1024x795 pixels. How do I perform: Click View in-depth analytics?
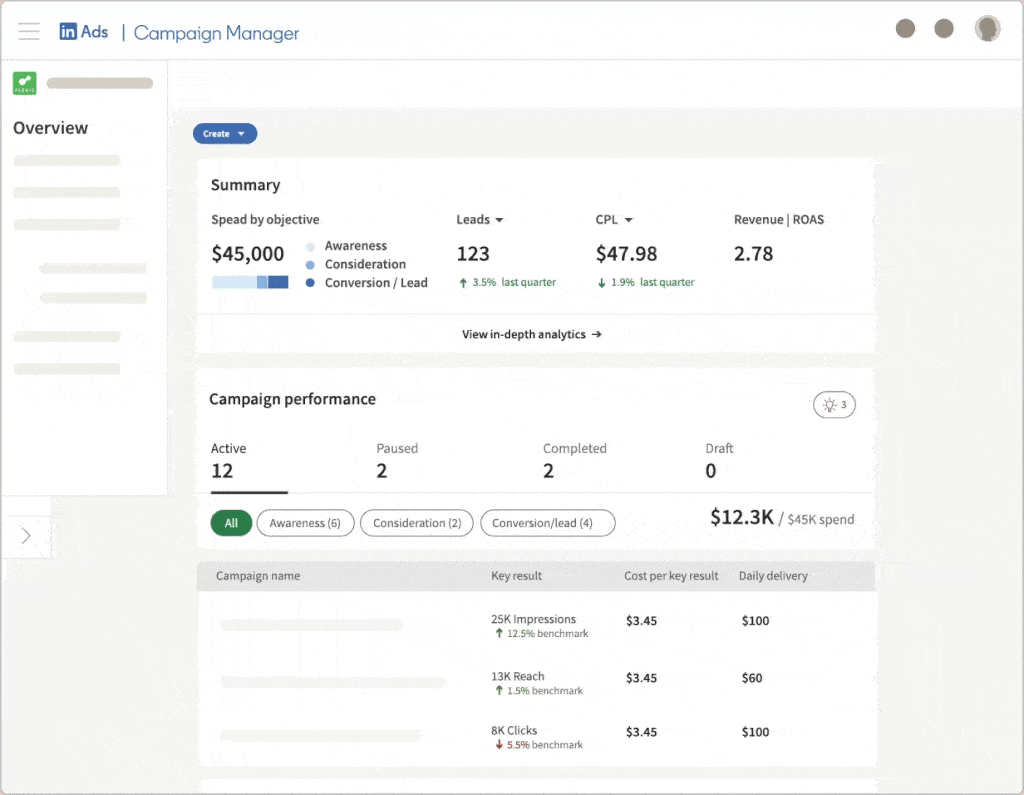point(531,334)
